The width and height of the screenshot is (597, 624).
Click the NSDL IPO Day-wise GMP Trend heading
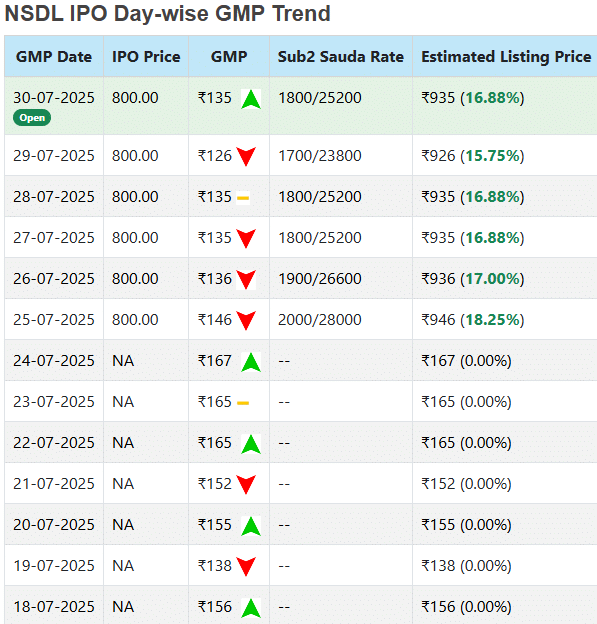click(x=168, y=14)
